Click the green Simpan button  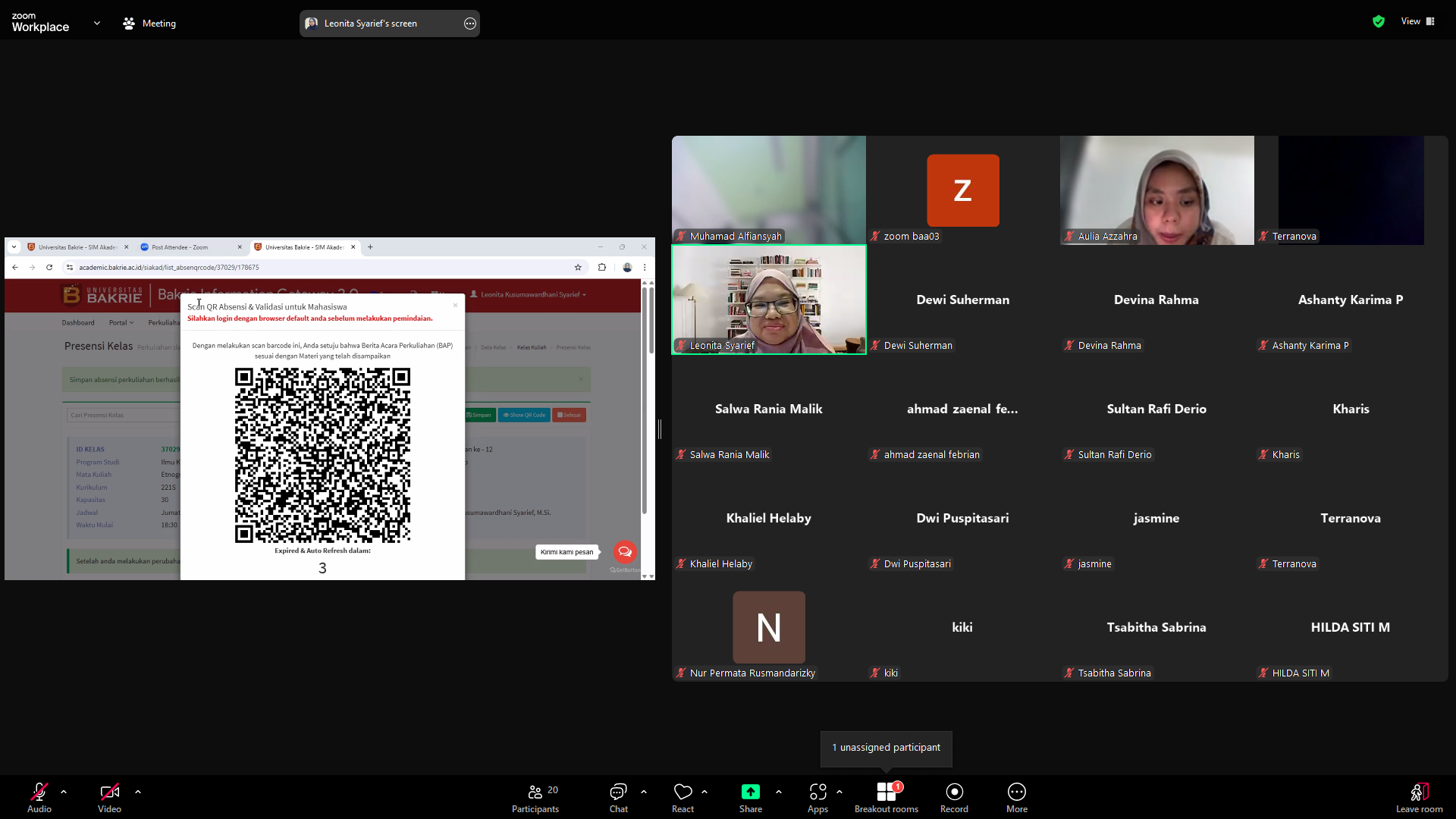pyautogui.click(x=480, y=415)
